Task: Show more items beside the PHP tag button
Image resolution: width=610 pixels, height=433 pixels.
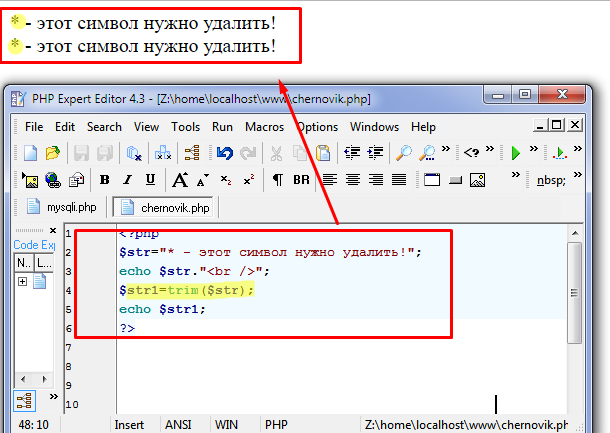Action: (x=490, y=148)
